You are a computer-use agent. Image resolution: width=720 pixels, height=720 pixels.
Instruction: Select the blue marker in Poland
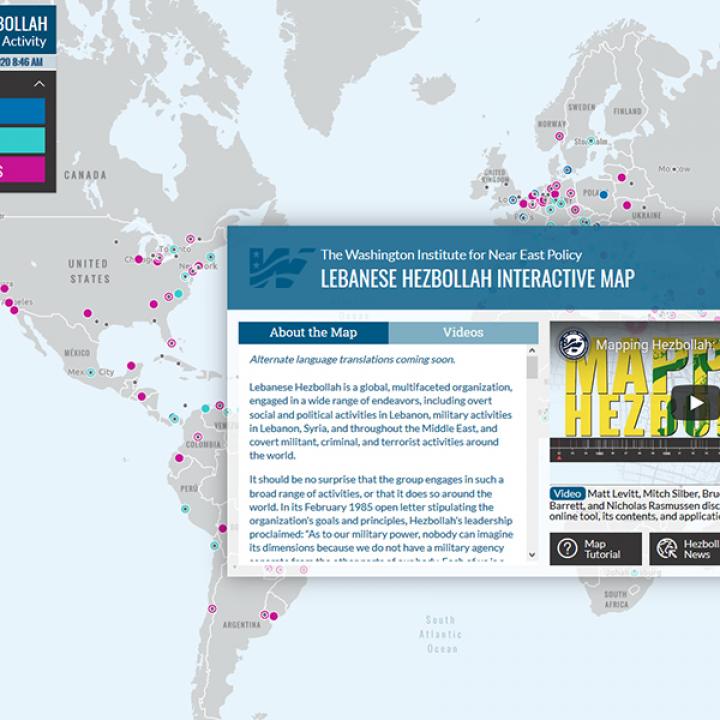pos(604,195)
